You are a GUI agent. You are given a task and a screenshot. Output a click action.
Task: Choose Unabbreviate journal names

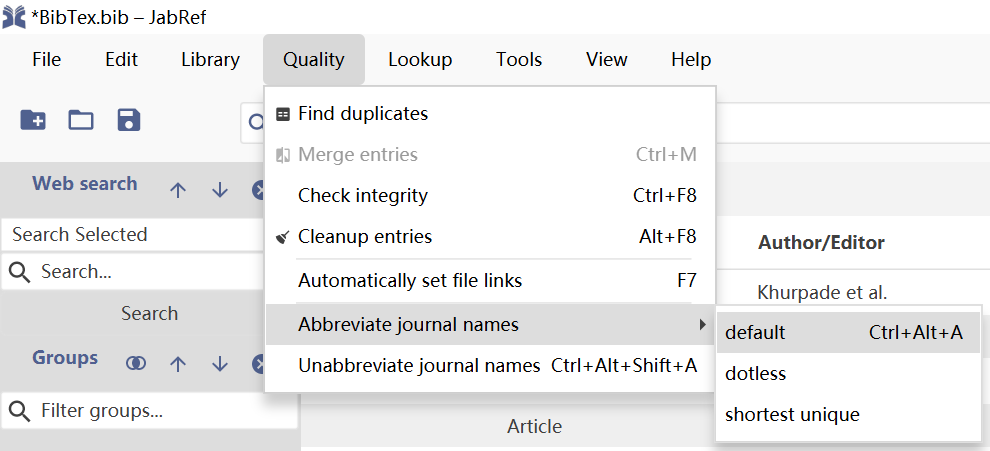pyautogui.click(x=419, y=366)
